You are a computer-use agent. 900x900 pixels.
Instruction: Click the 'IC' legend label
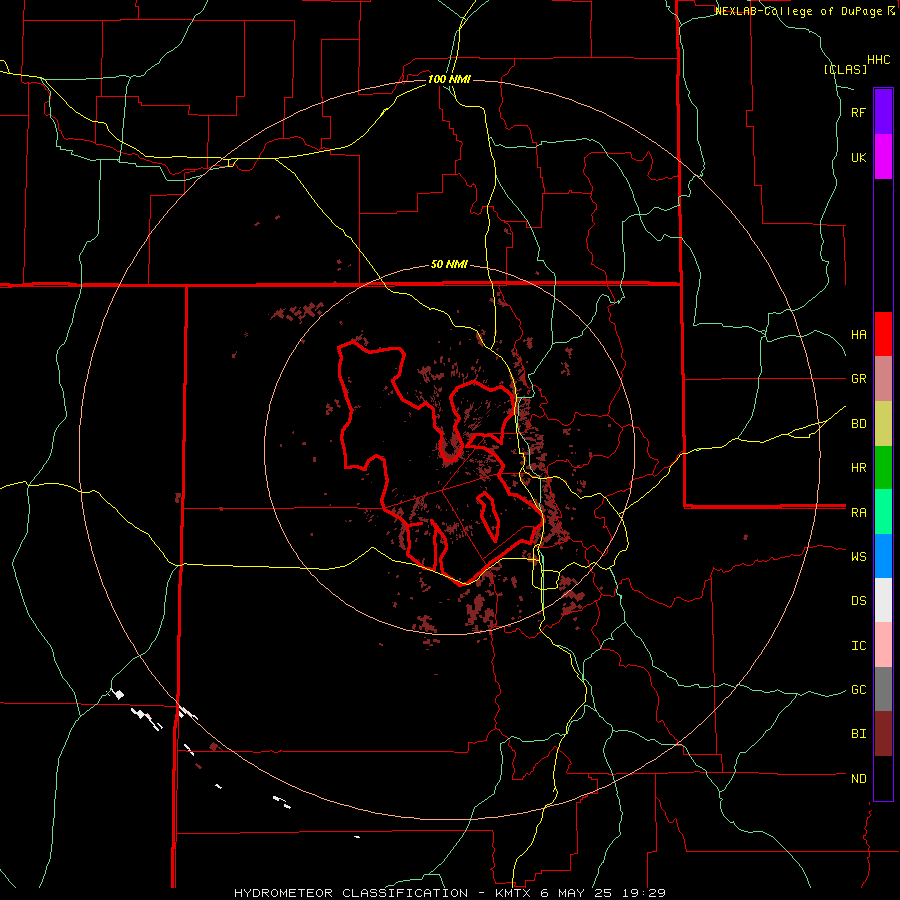(859, 646)
